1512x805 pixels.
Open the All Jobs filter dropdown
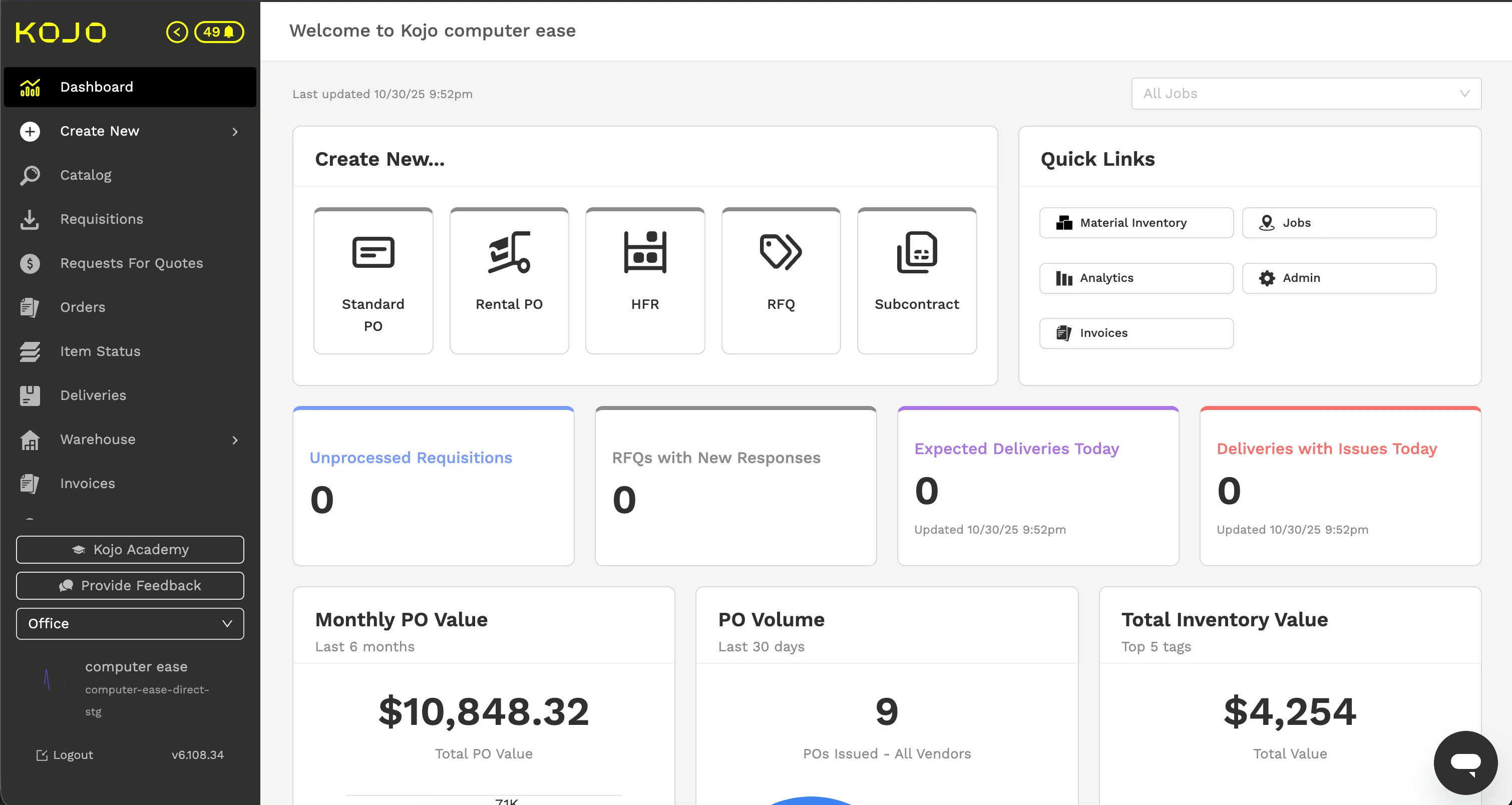click(x=1305, y=93)
